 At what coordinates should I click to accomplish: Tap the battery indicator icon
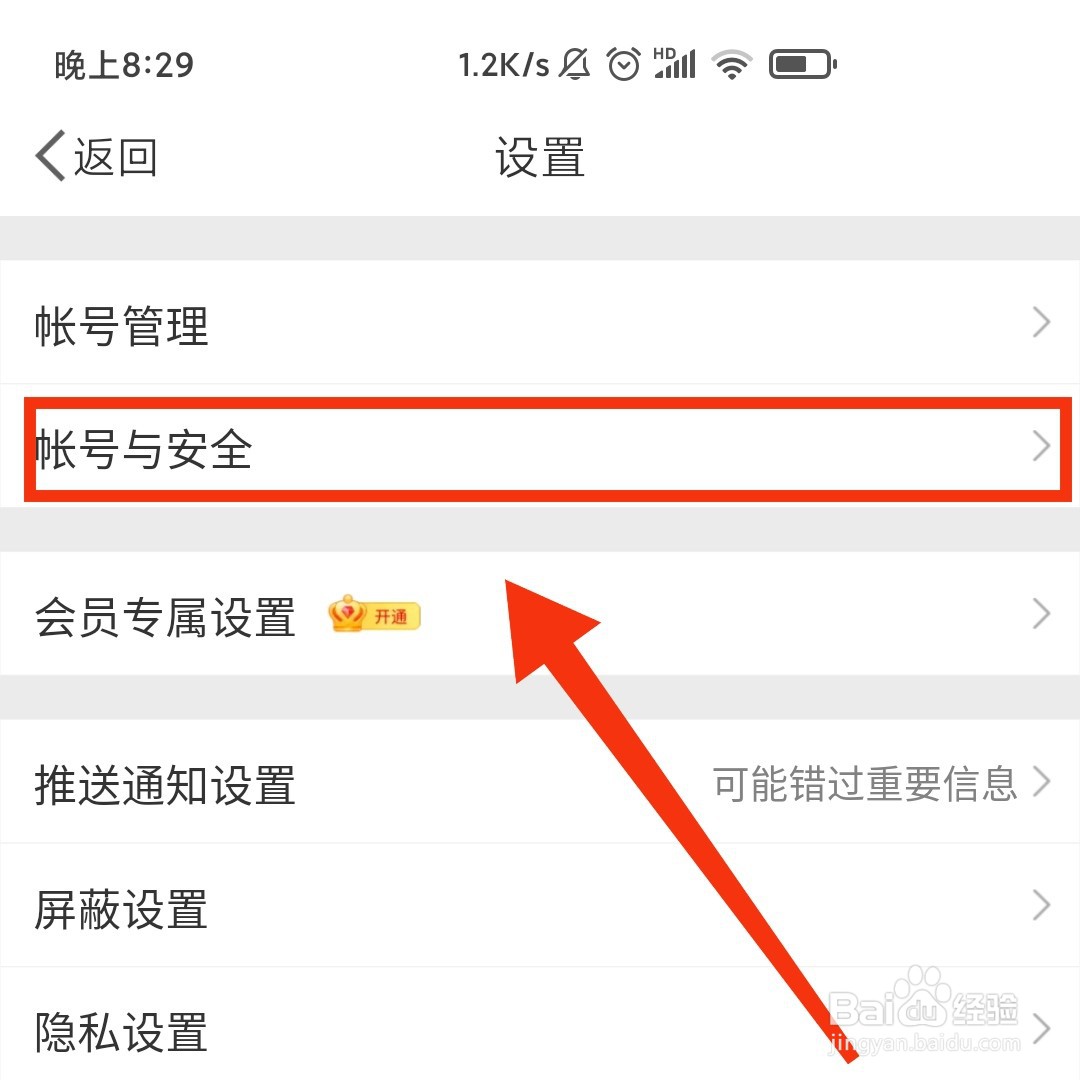coord(802,65)
